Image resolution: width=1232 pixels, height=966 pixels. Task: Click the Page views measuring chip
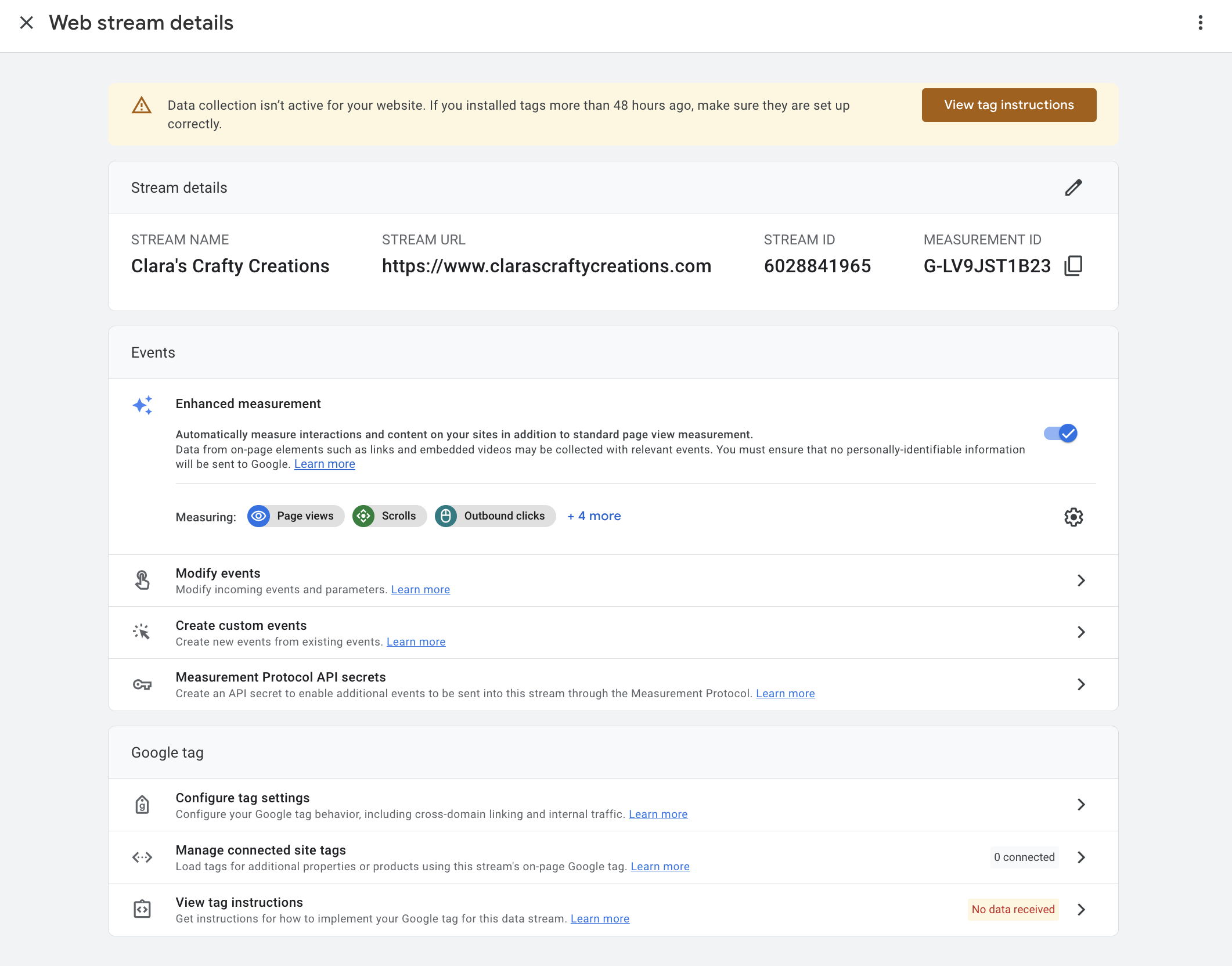click(296, 516)
